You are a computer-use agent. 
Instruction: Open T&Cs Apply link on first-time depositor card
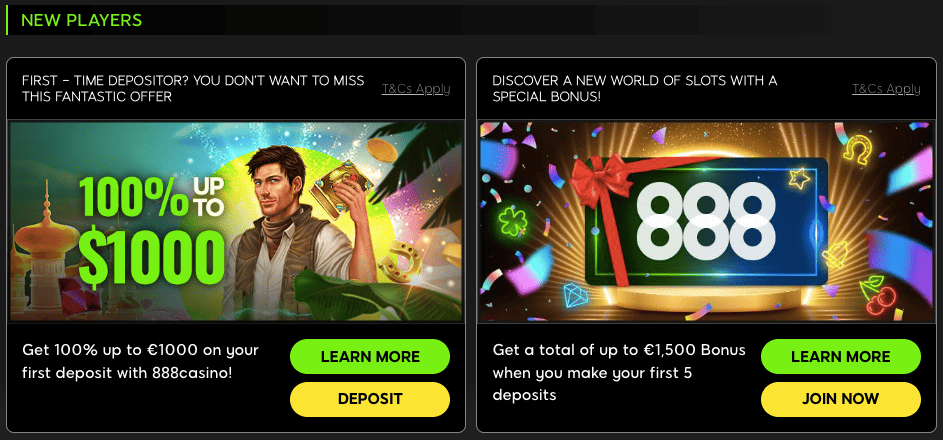pyautogui.click(x=416, y=89)
